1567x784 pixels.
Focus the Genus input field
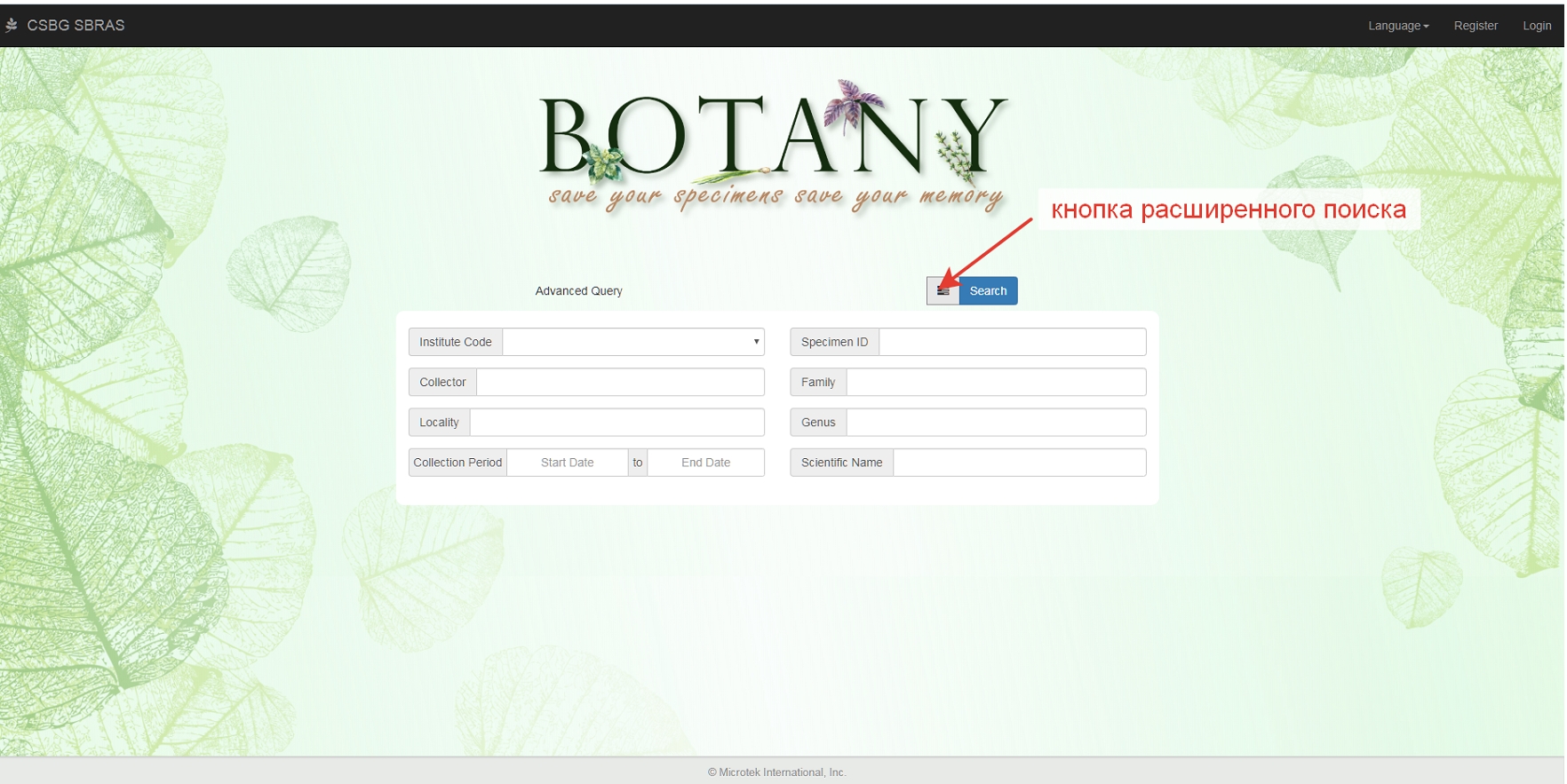click(x=996, y=423)
